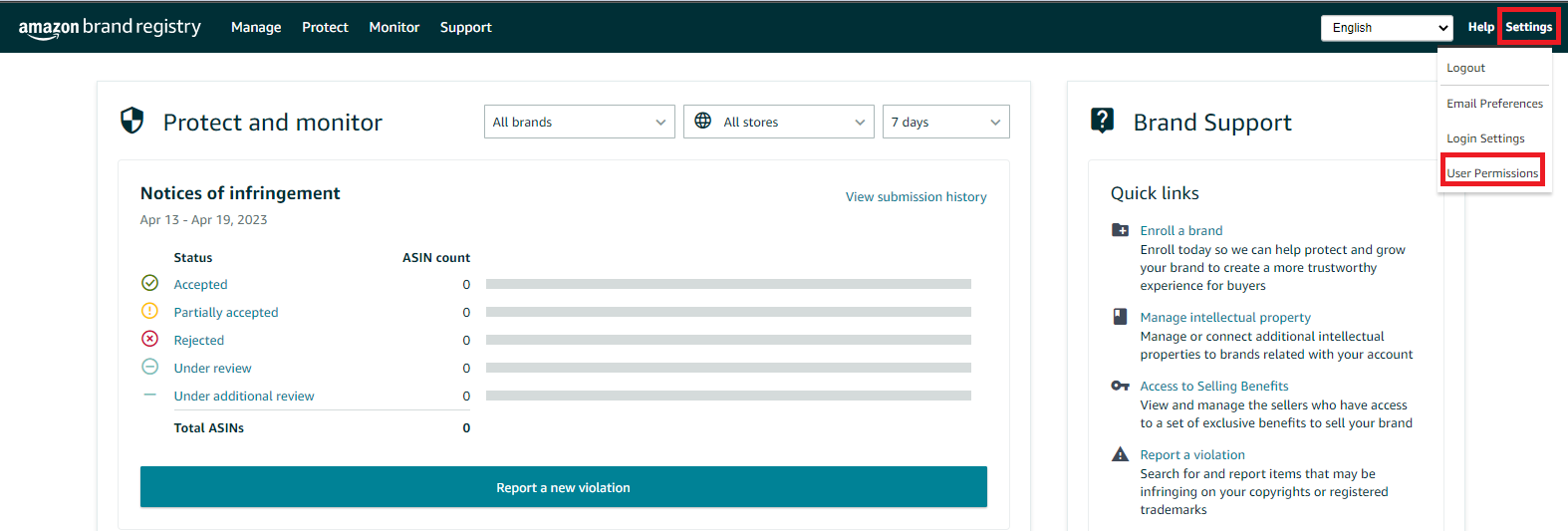
Task: Click the shield icon beside Protect and monitor
Action: tap(131, 121)
